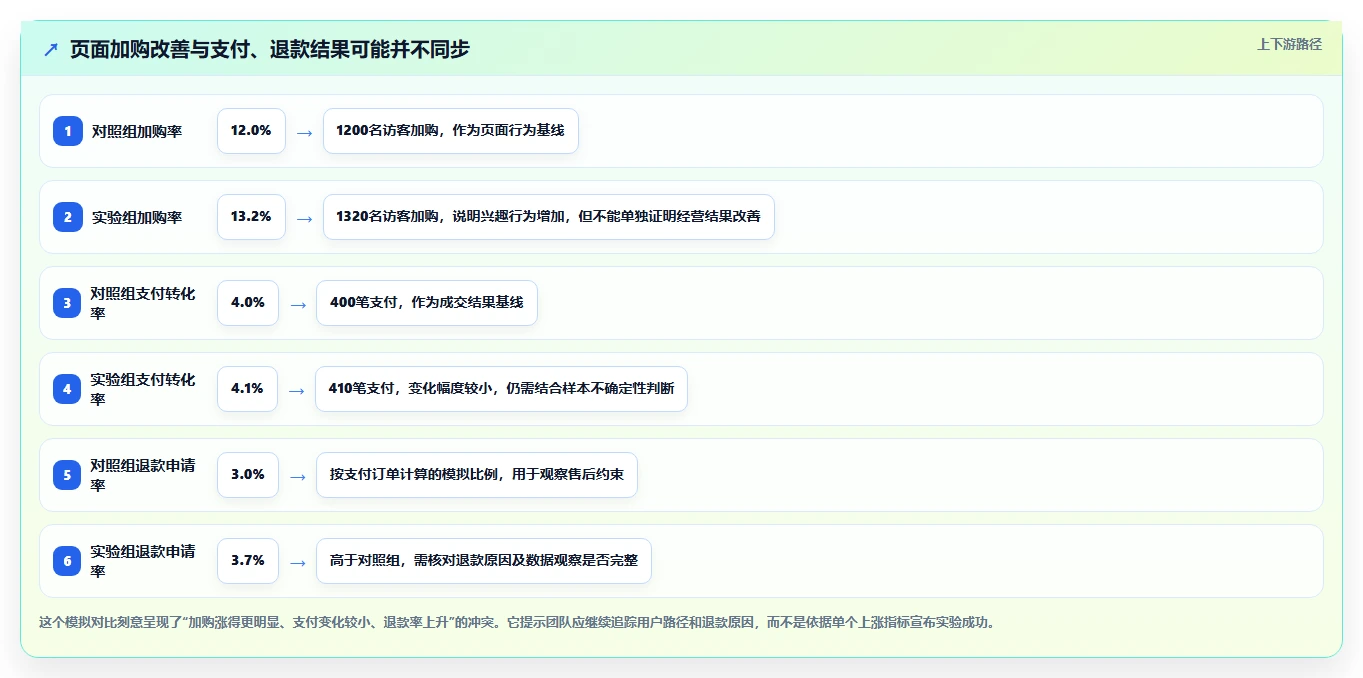This screenshot has width=1363, height=678.
Task: Click the note starting with 1320名访客加购
Action: [x=549, y=217]
